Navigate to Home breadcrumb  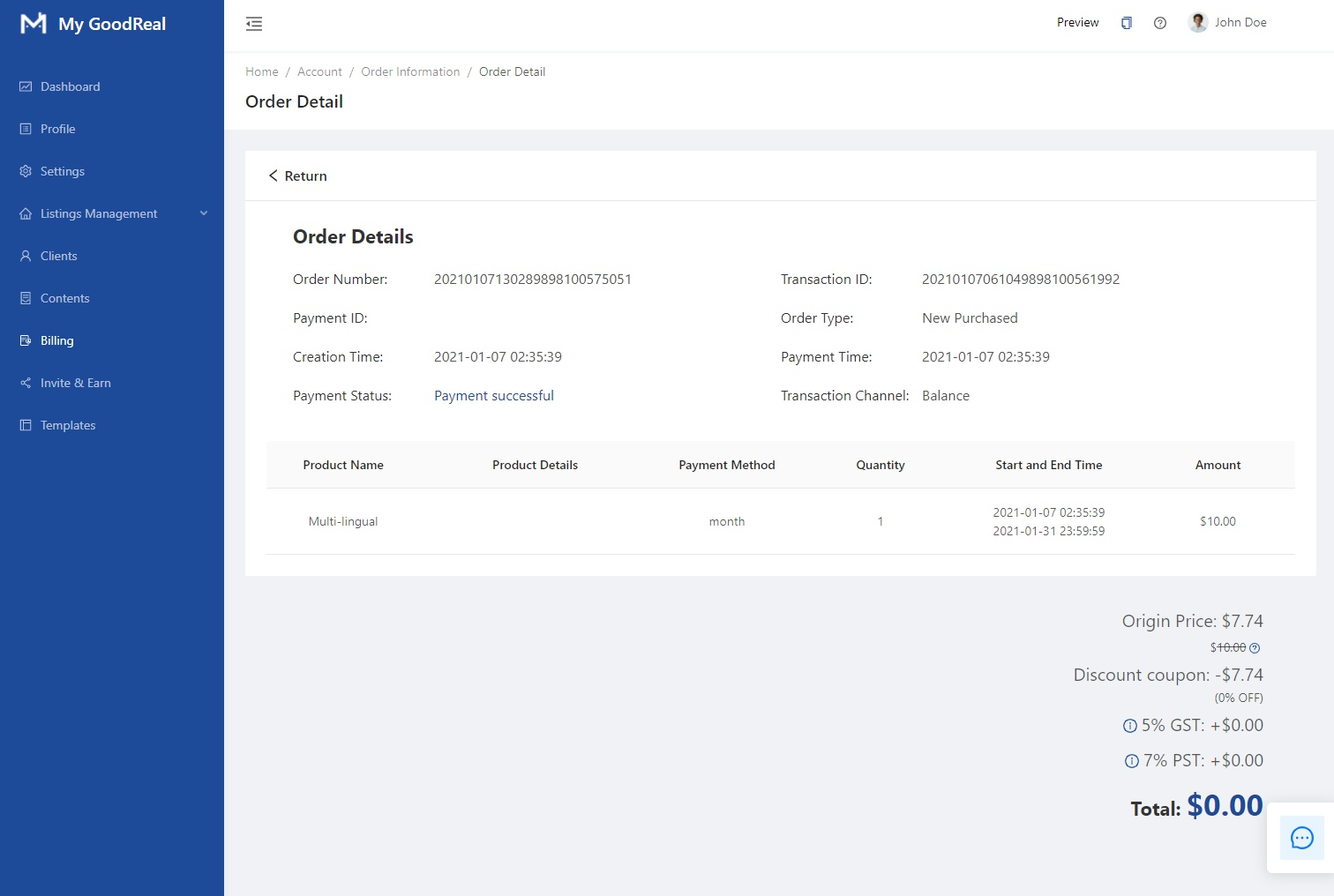[261, 72]
